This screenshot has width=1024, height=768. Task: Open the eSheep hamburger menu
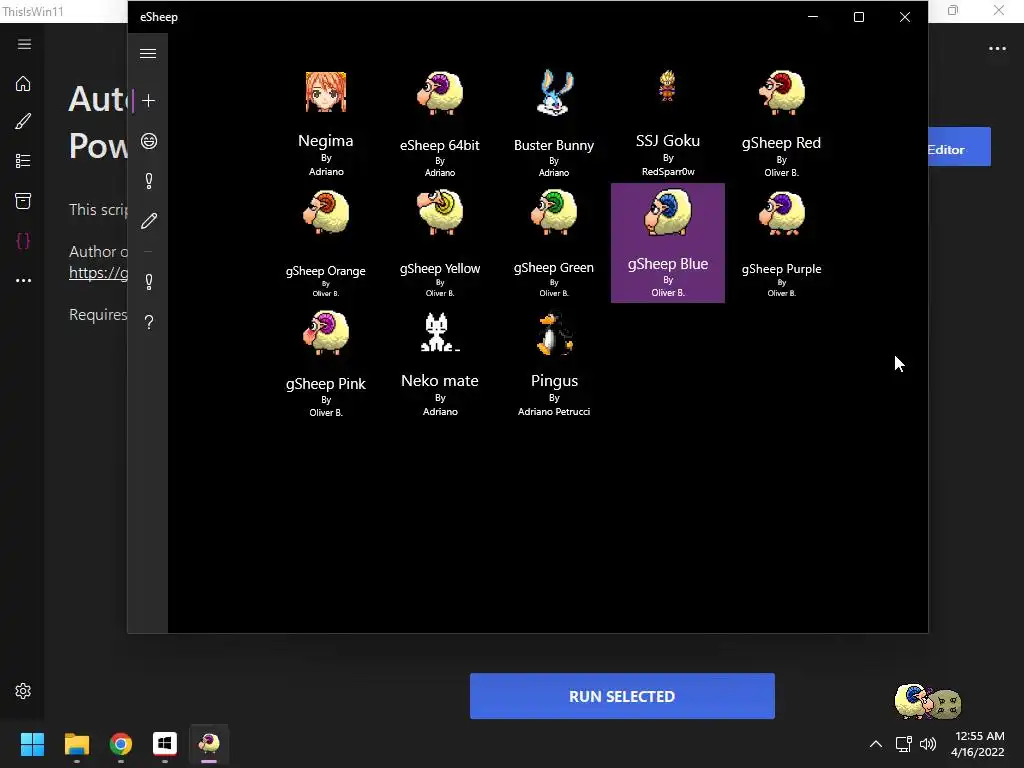pyautogui.click(x=148, y=54)
